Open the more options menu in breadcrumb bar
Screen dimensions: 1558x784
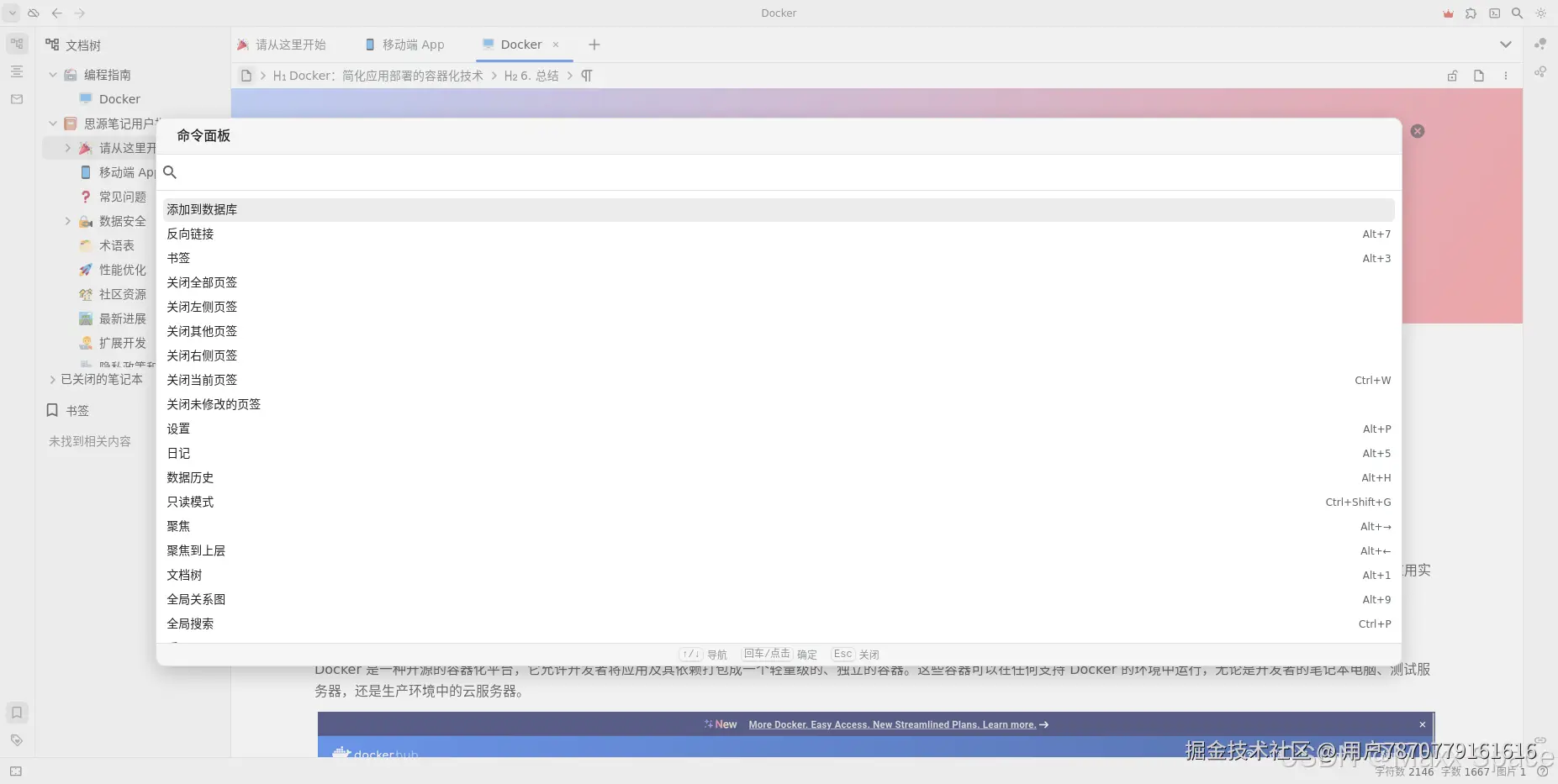pos(1506,76)
